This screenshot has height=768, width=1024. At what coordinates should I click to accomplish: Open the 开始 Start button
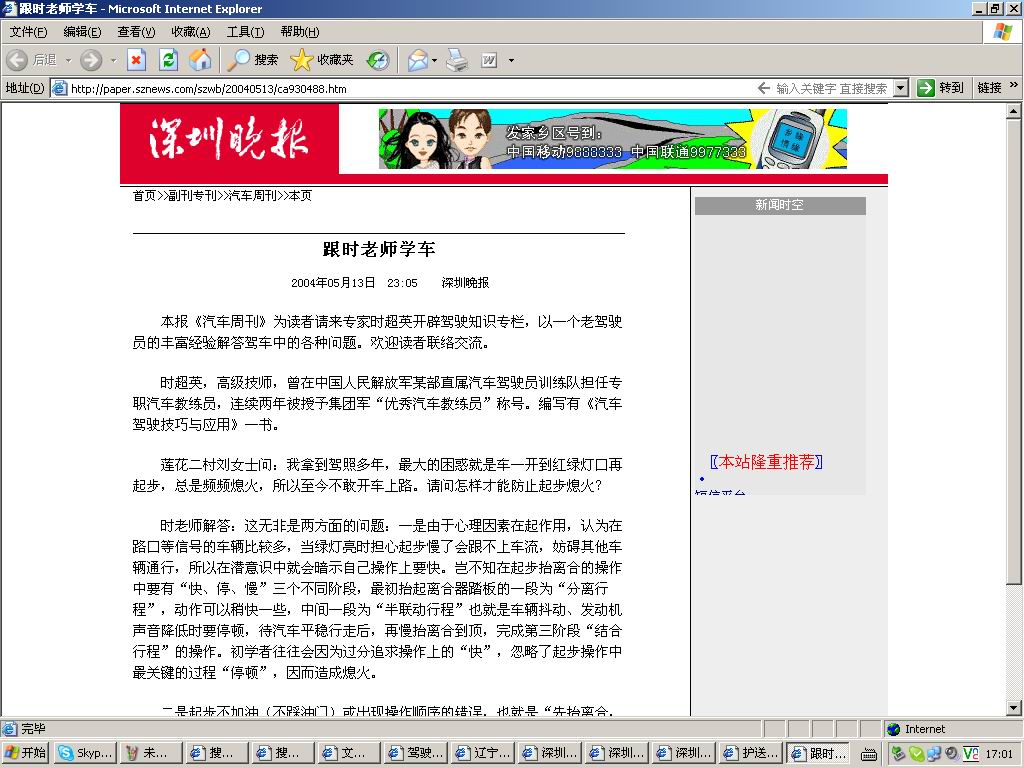26,753
